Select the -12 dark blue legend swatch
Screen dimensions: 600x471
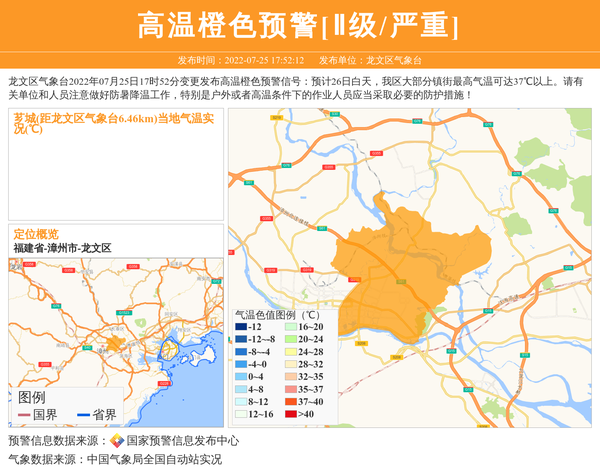pyautogui.click(x=241, y=327)
